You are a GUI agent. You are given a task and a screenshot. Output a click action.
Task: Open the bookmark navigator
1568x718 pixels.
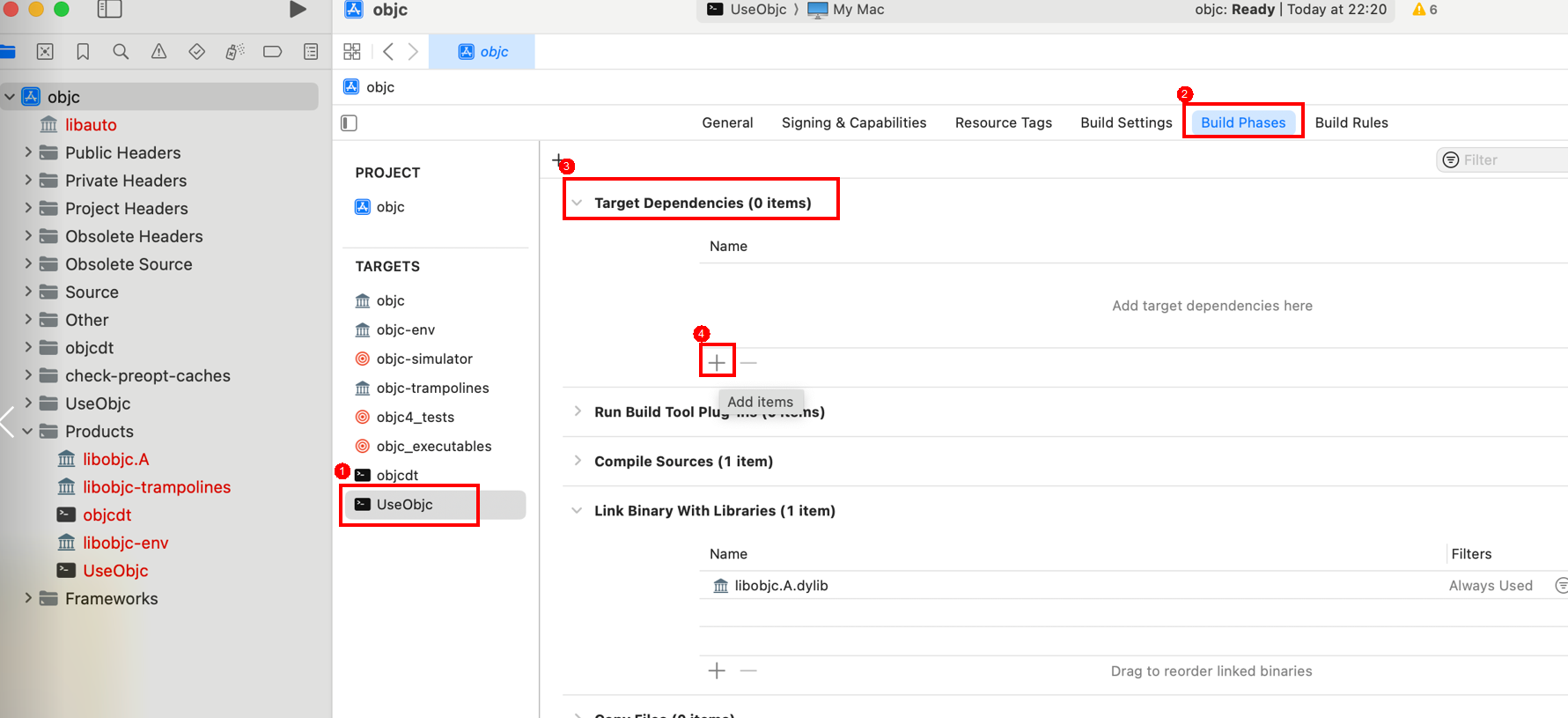click(x=83, y=52)
